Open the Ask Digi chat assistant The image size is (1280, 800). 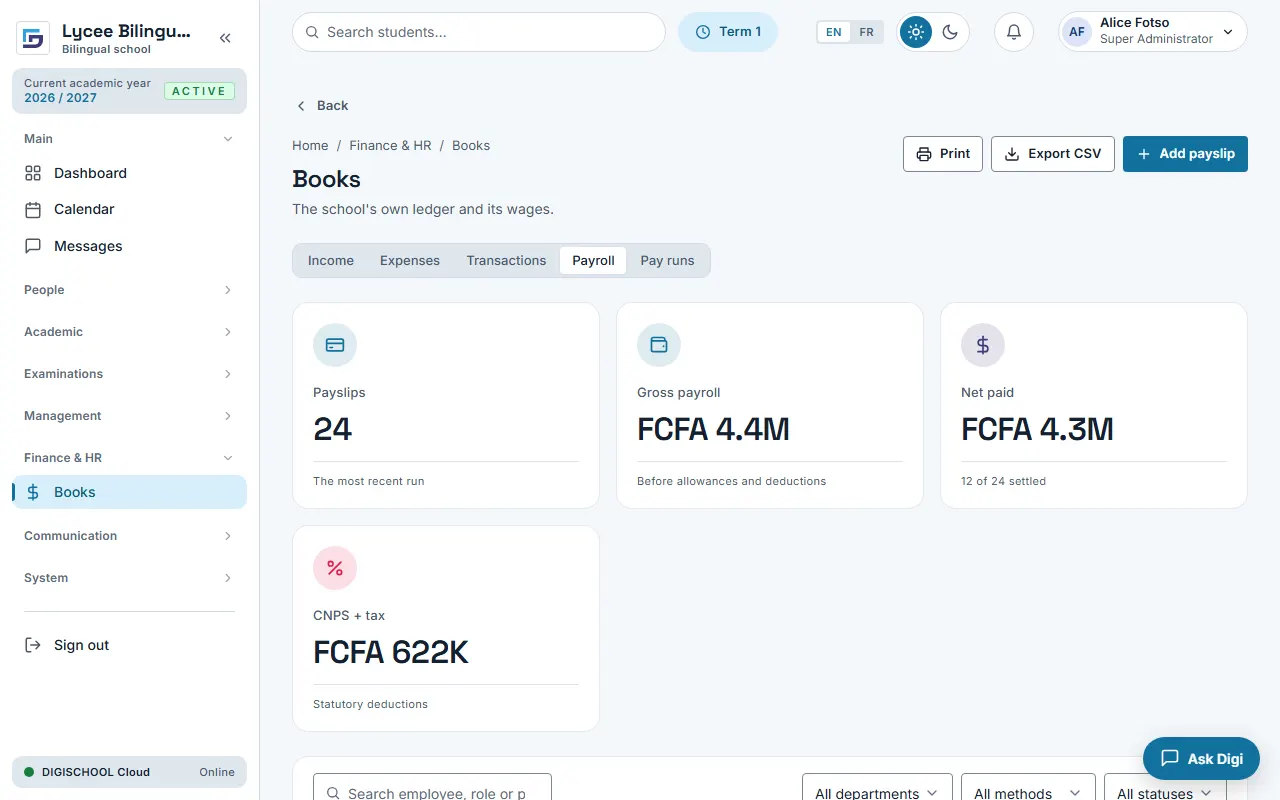coord(1201,759)
